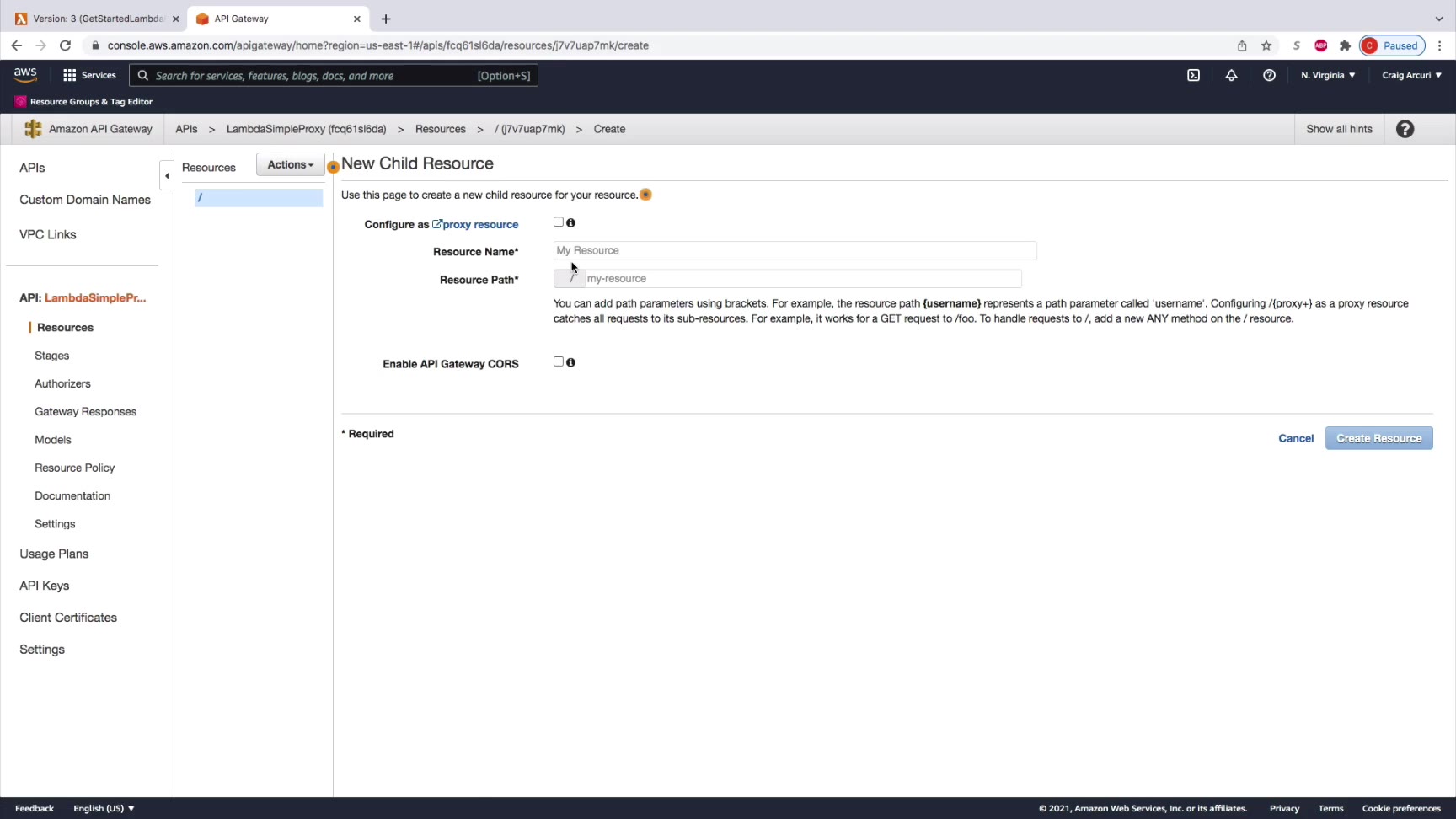The width and height of the screenshot is (1456, 819).
Task: Open the AWS support help icon
Action: (1269, 75)
